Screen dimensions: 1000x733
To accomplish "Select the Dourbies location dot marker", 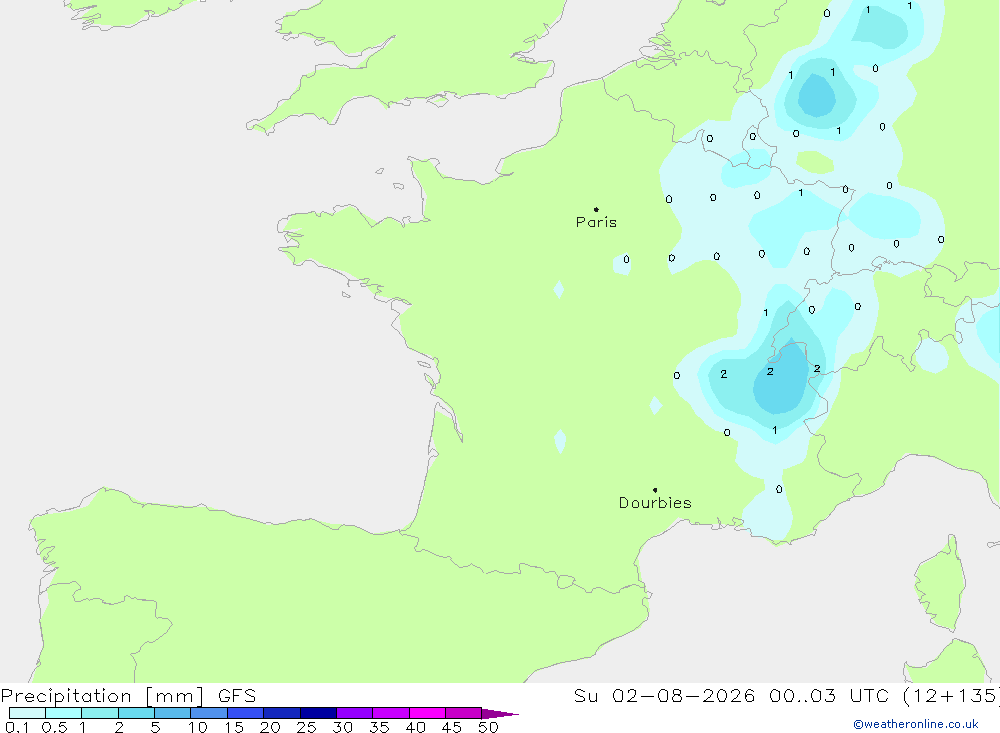I will pyautogui.click(x=655, y=490).
